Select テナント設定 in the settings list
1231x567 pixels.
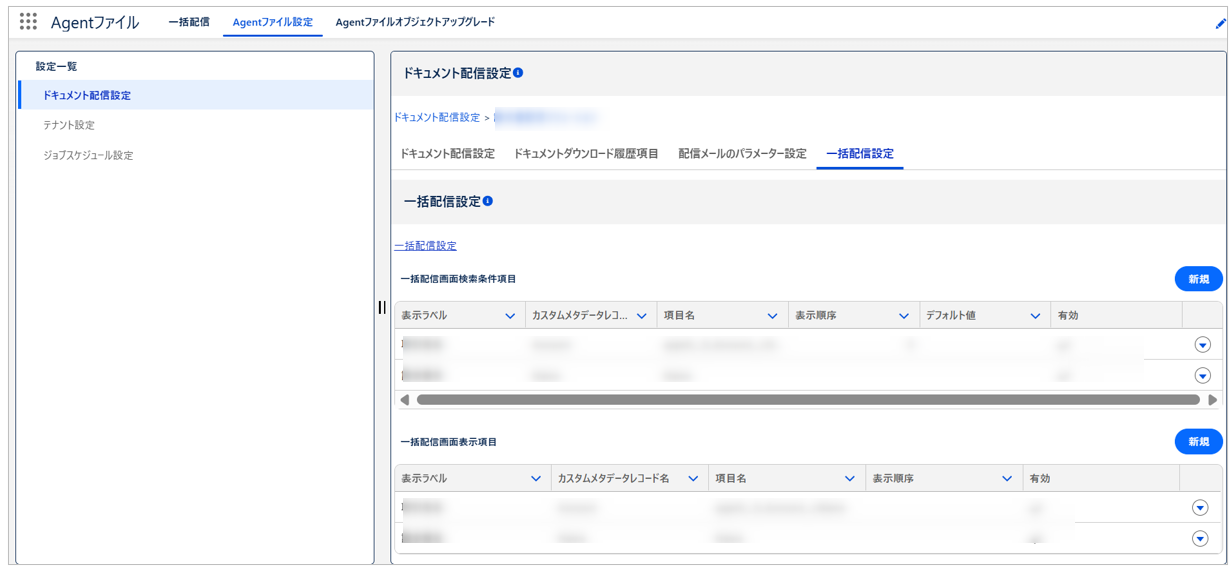click(69, 125)
